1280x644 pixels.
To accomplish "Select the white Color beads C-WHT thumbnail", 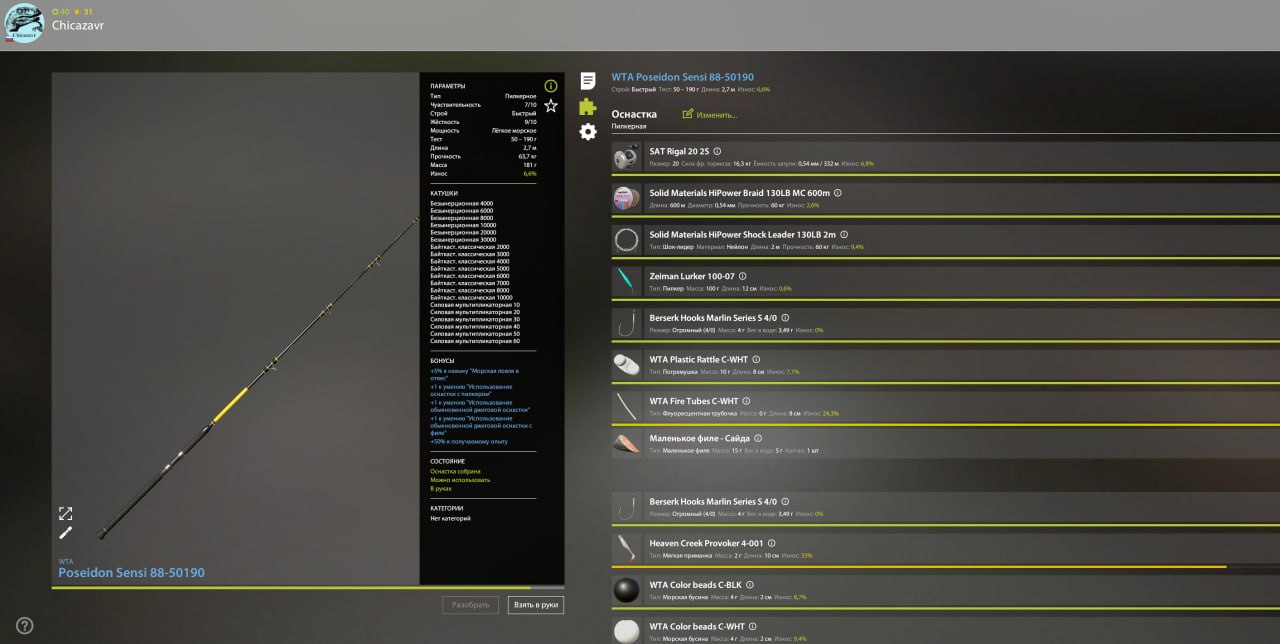I will point(627,631).
